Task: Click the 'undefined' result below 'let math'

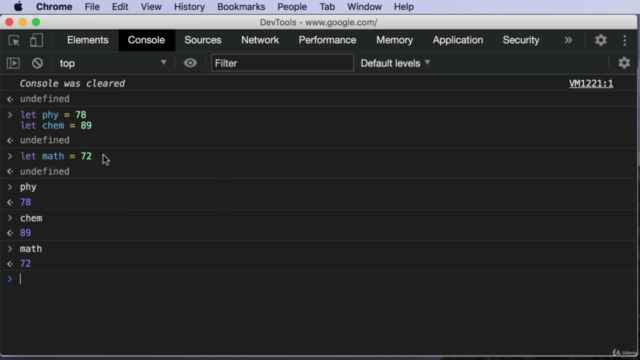Action: coord(44,171)
